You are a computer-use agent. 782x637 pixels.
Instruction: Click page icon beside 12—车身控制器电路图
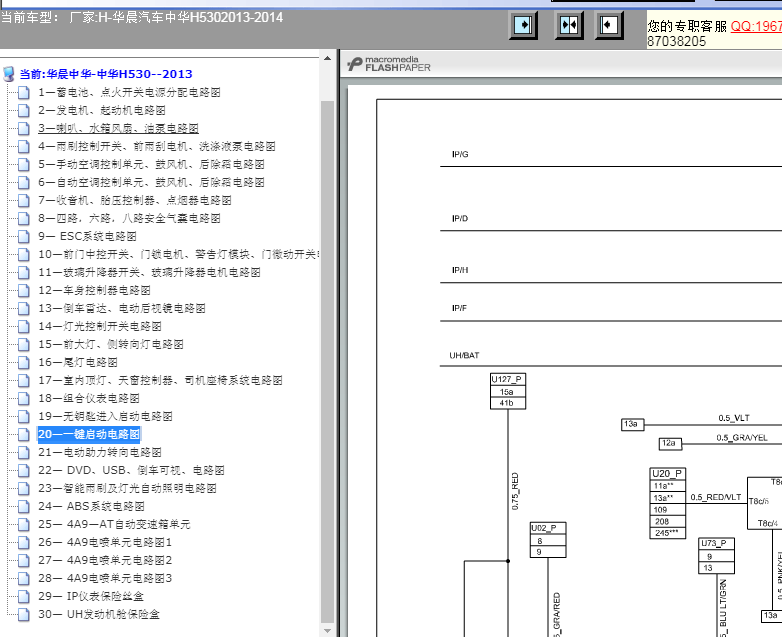[24, 291]
